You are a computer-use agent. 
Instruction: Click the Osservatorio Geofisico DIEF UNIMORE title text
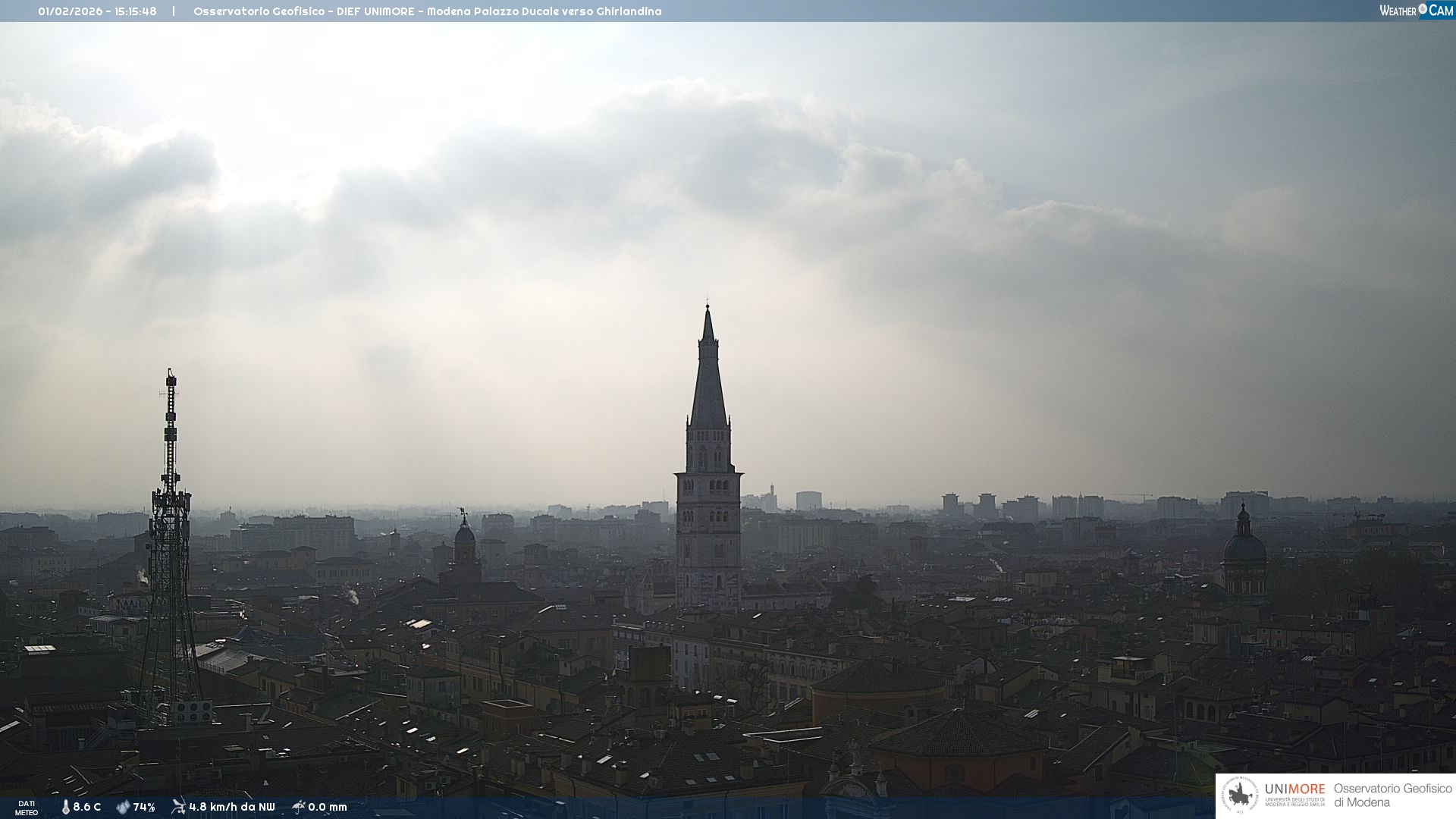[427, 11]
